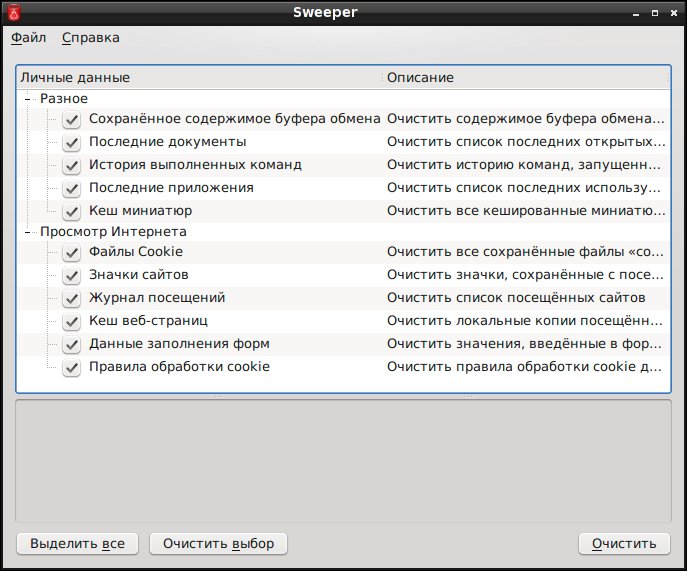Screen dimensions: 687x571
Task: Select the Разное group label
Action: click(64, 99)
